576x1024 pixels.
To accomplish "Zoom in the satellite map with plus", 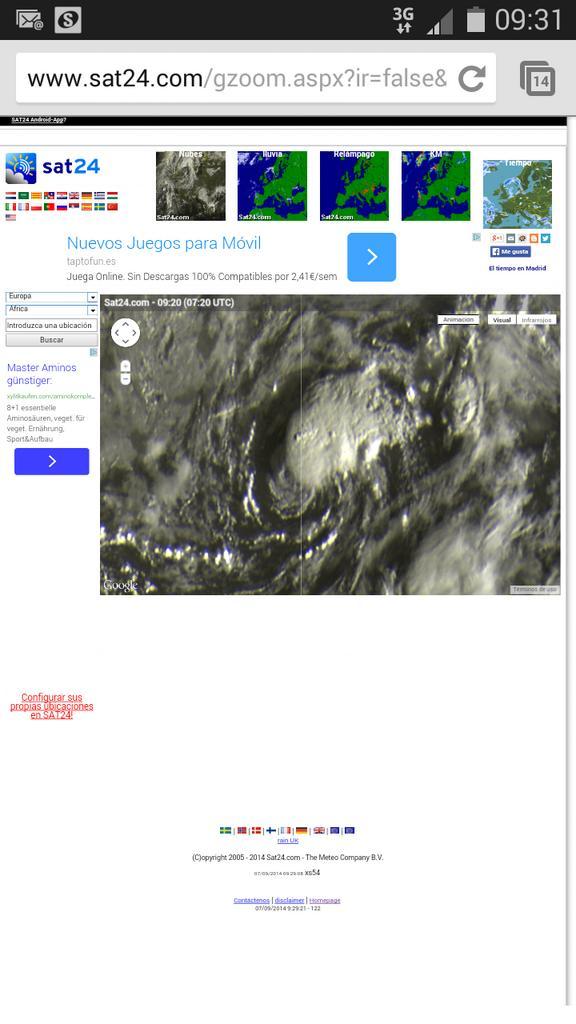I will point(125,366).
